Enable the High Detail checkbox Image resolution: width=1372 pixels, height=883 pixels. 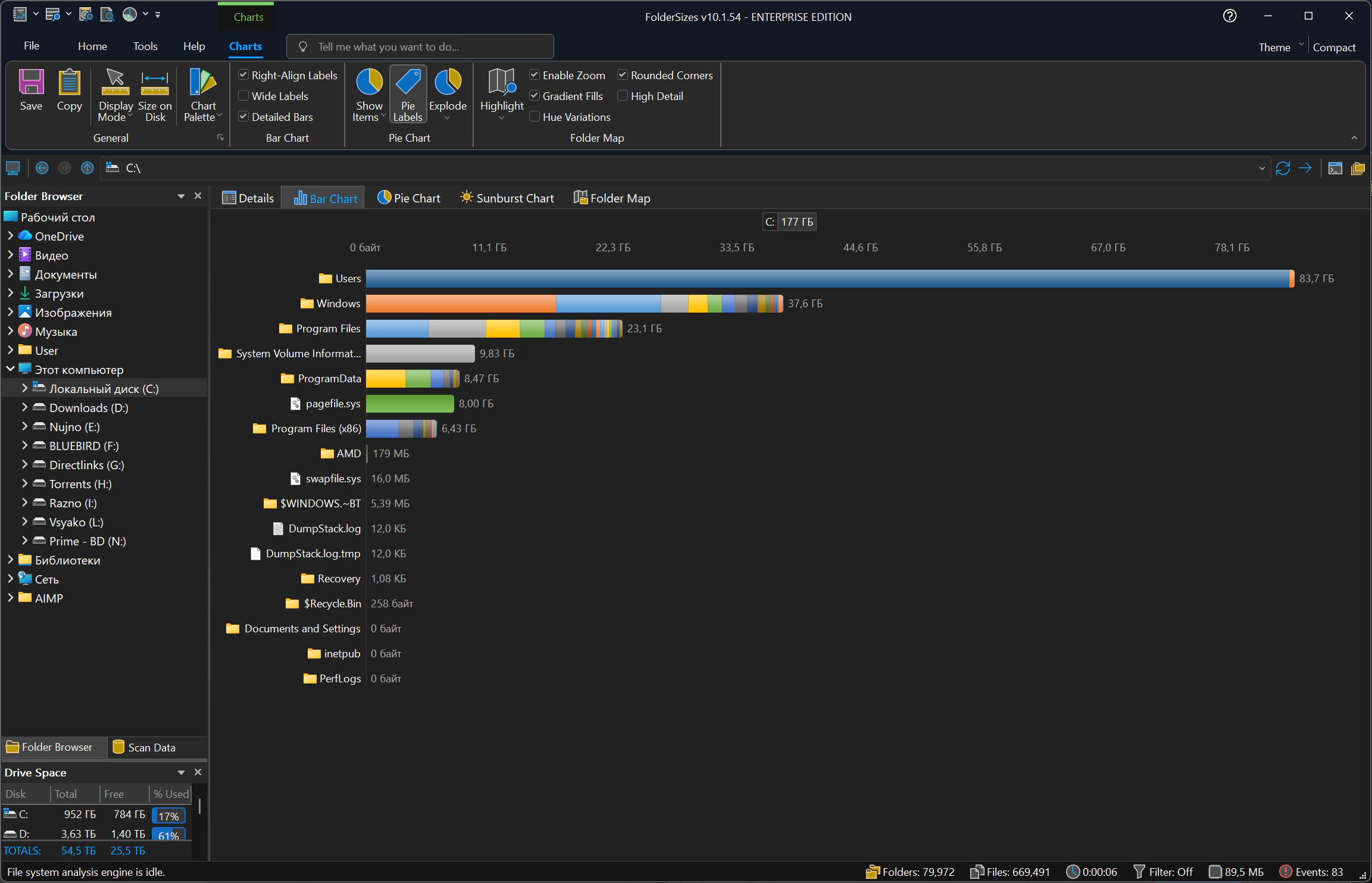click(x=623, y=96)
